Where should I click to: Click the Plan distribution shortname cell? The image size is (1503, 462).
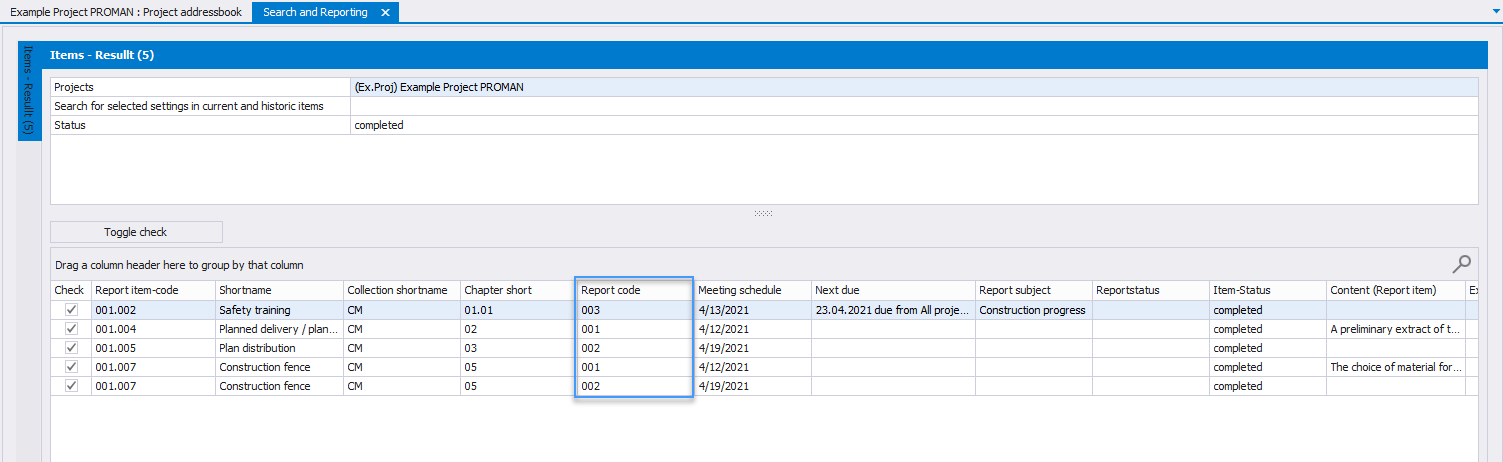point(279,348)
